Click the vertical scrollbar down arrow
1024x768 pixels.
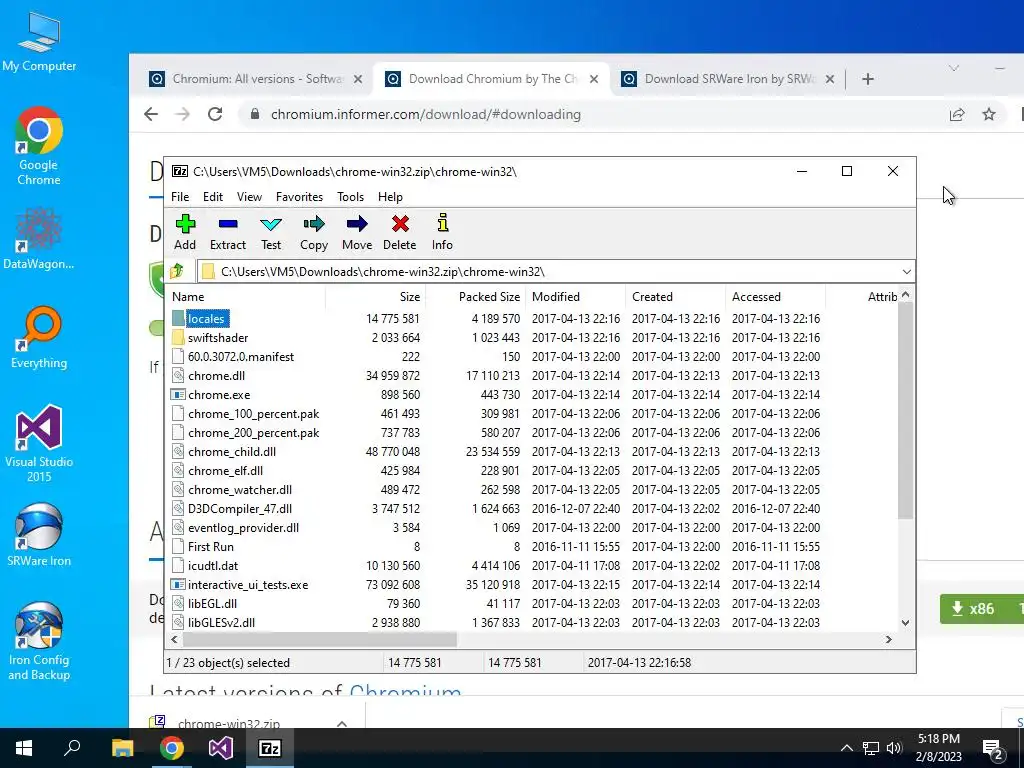905,623
